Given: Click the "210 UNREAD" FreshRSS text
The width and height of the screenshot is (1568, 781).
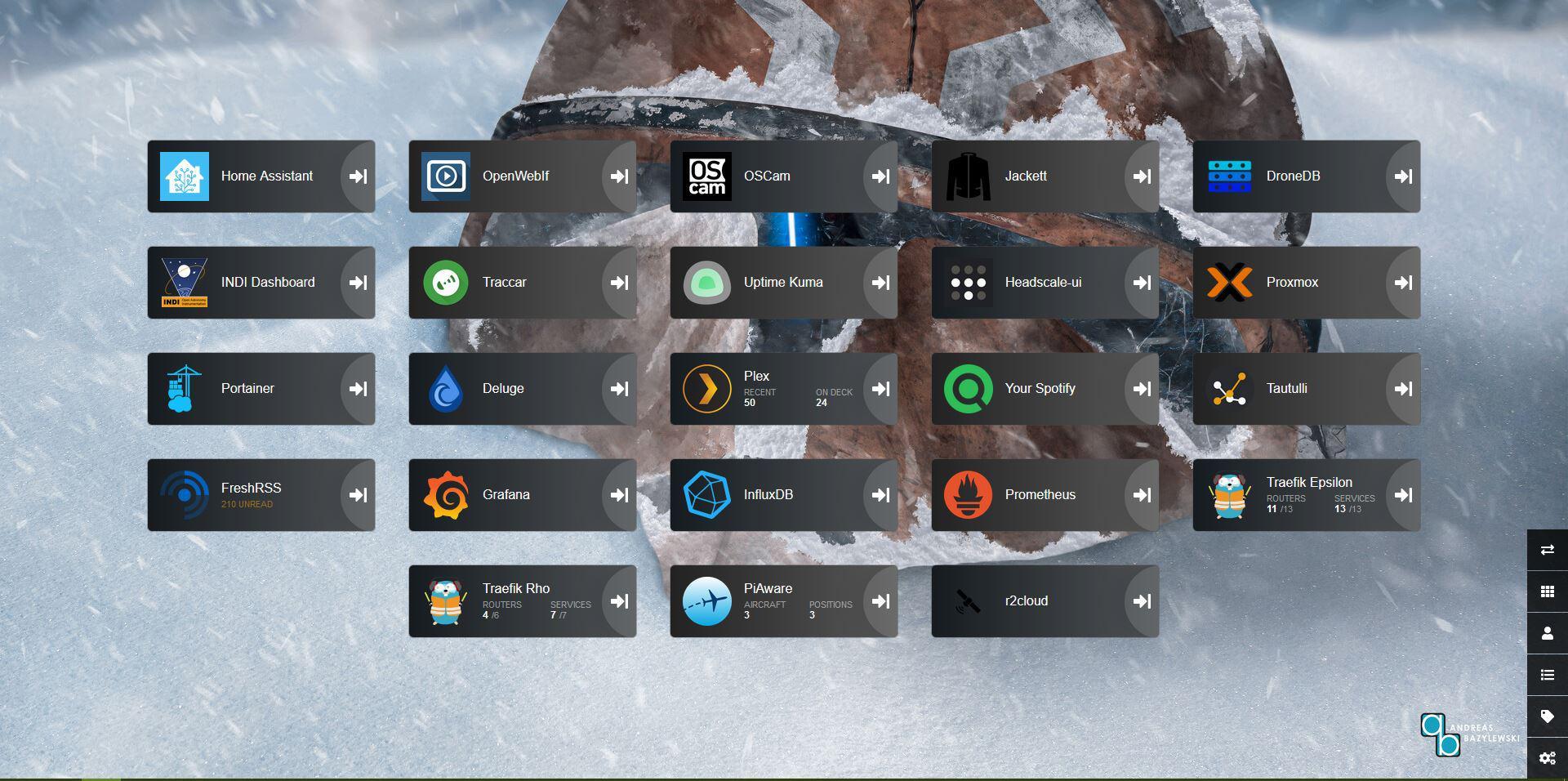Looking at the screenshot, I should coord(247,504).
